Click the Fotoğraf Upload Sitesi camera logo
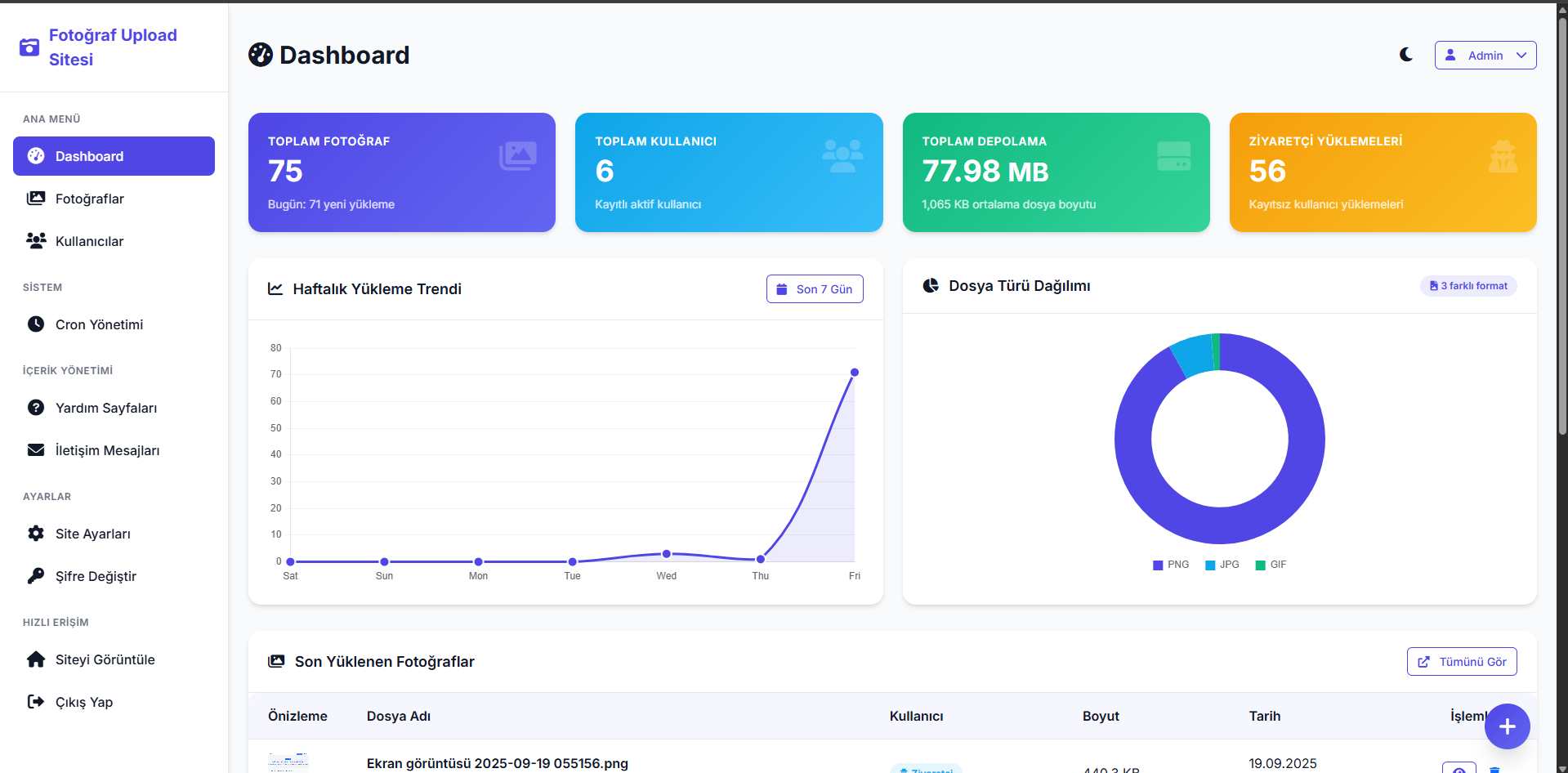The image size is (1568, 773). pos(29,47)
